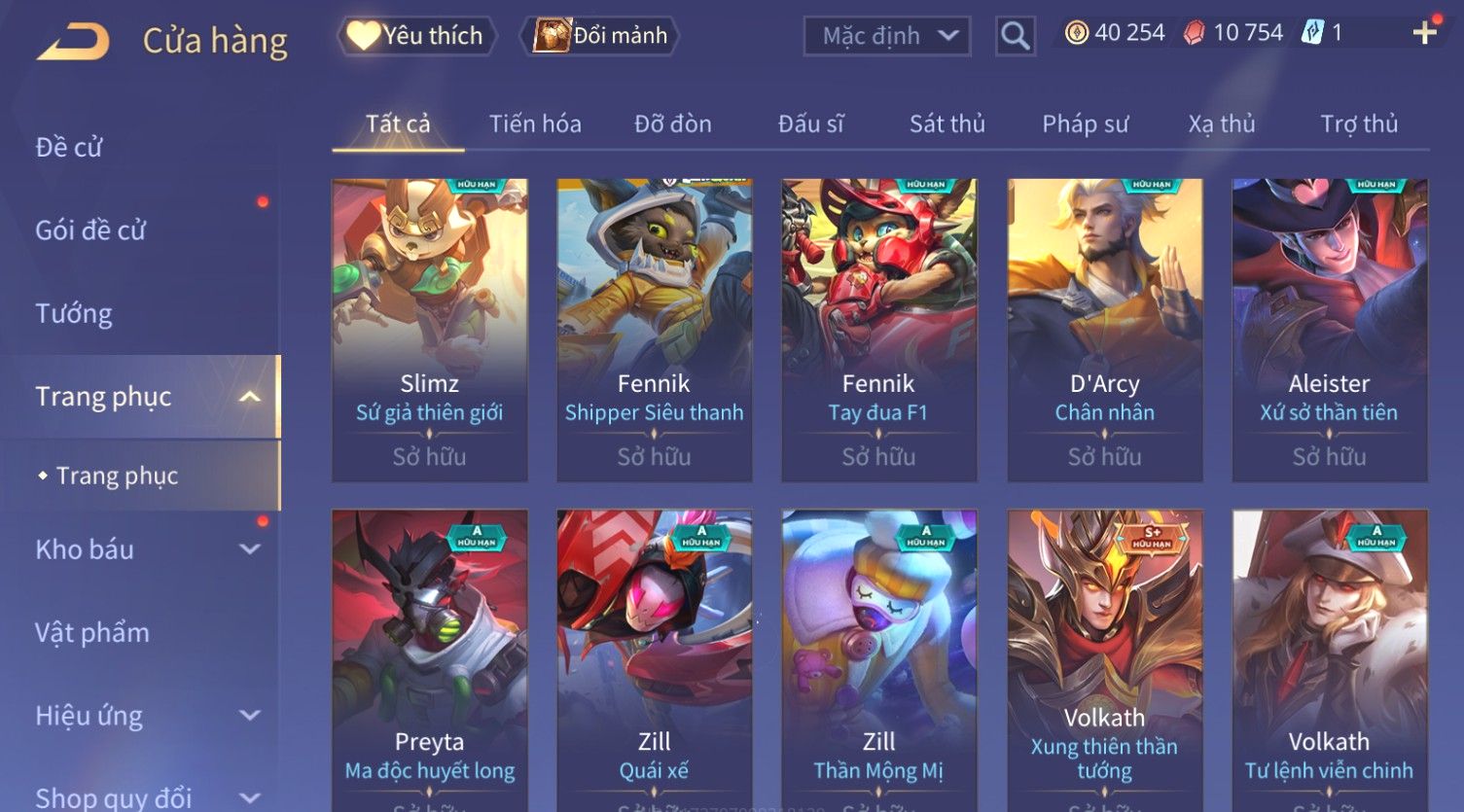Select the D'Arcy Chân nhân skin card
1464x812 pixels.
[x=1105, y=330]
